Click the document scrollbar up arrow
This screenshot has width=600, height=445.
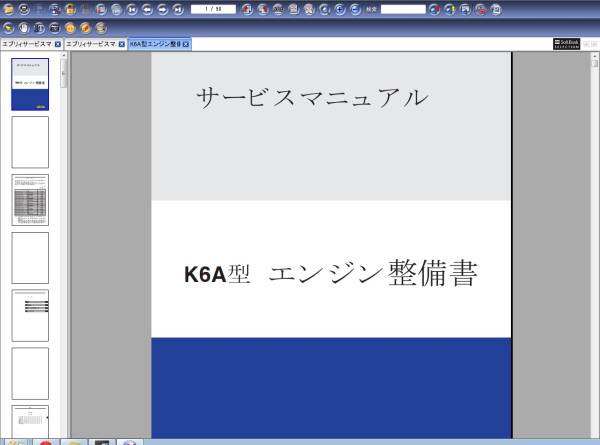point(595,56)
